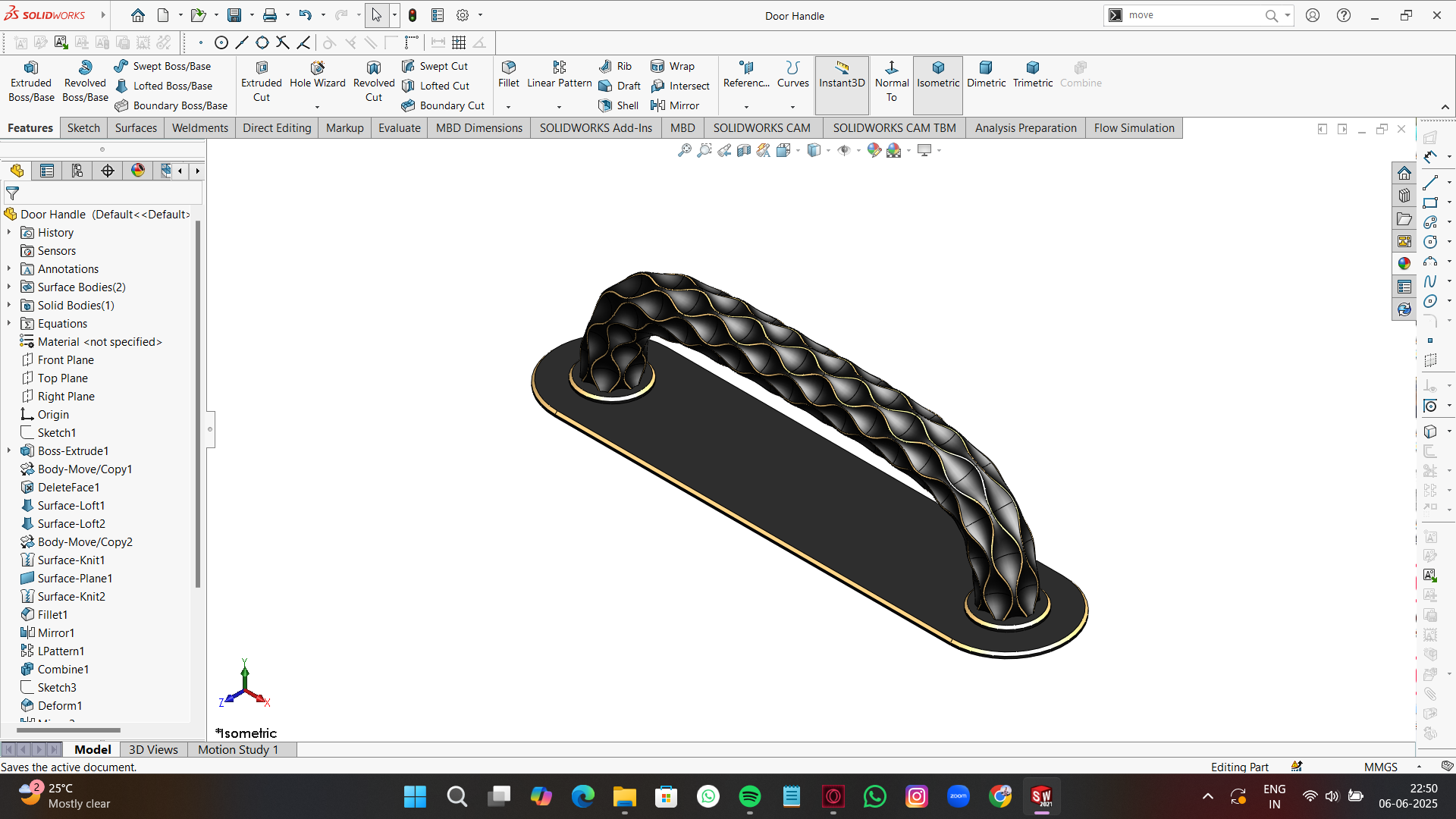Choose the Wrap tool
This screenshot has width=1456, height=819.
pos(673,66)
